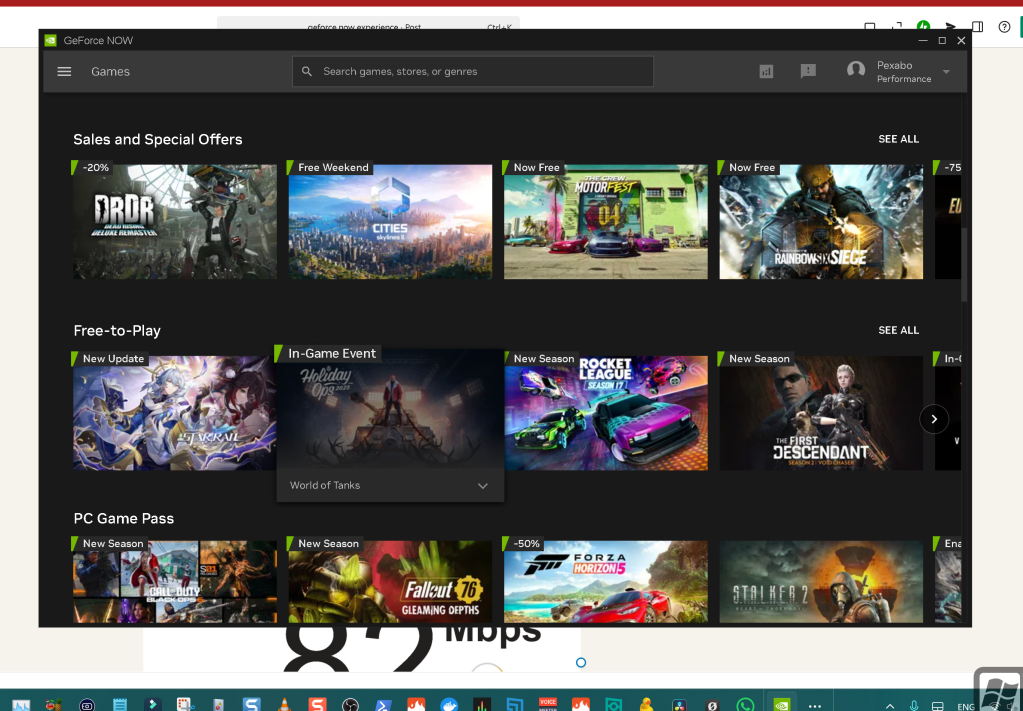The image size is (1023, 711).
Task: Expand World of Tanks details chevron
Action: coord(483,485)
